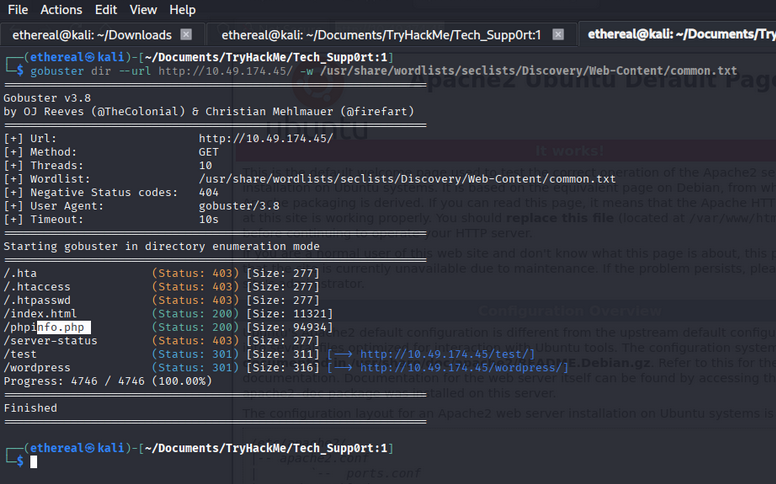
Task: Click the /wordpress path in results
Action: coord(37,368)
